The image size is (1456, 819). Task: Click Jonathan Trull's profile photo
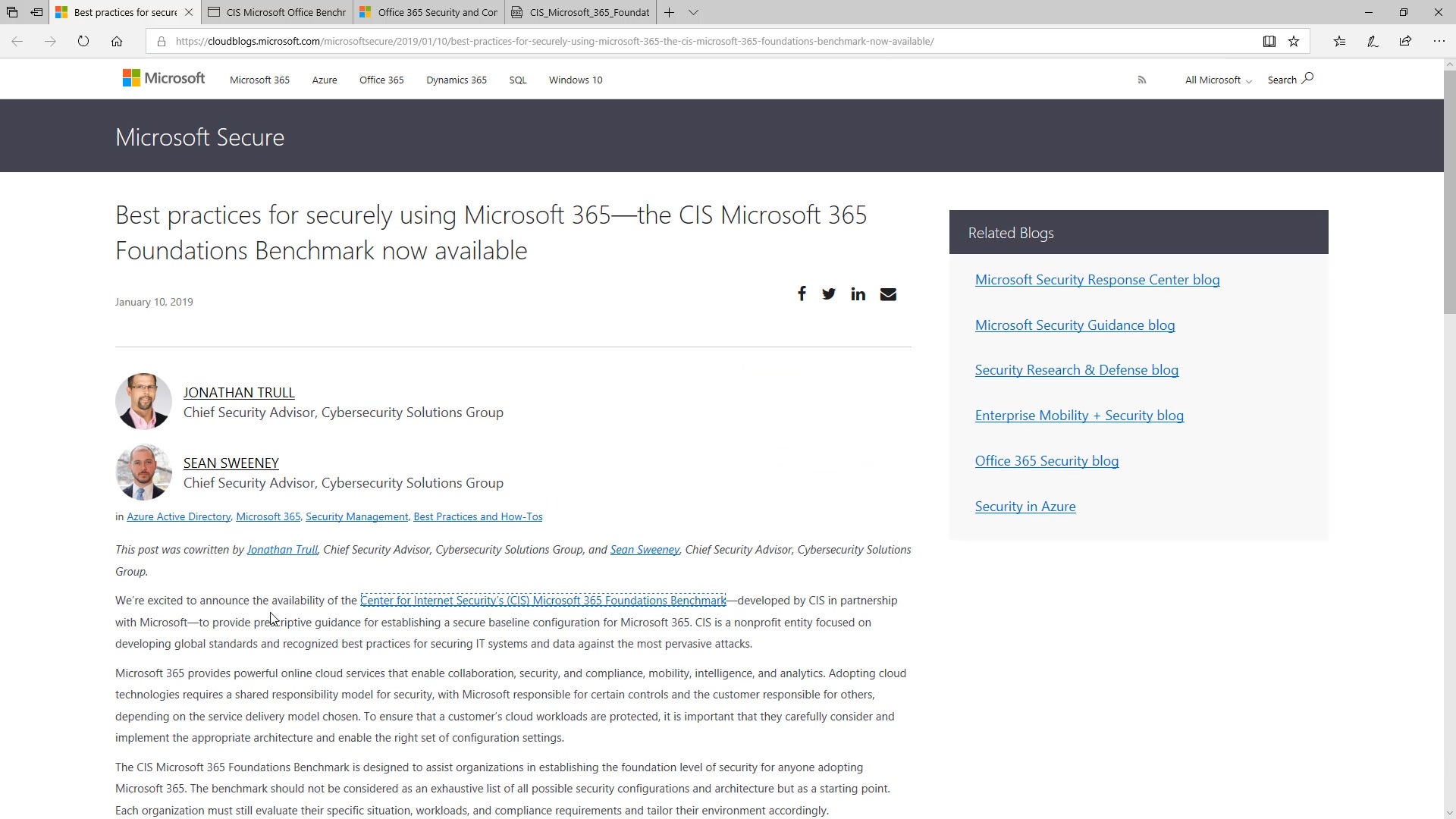143,401
